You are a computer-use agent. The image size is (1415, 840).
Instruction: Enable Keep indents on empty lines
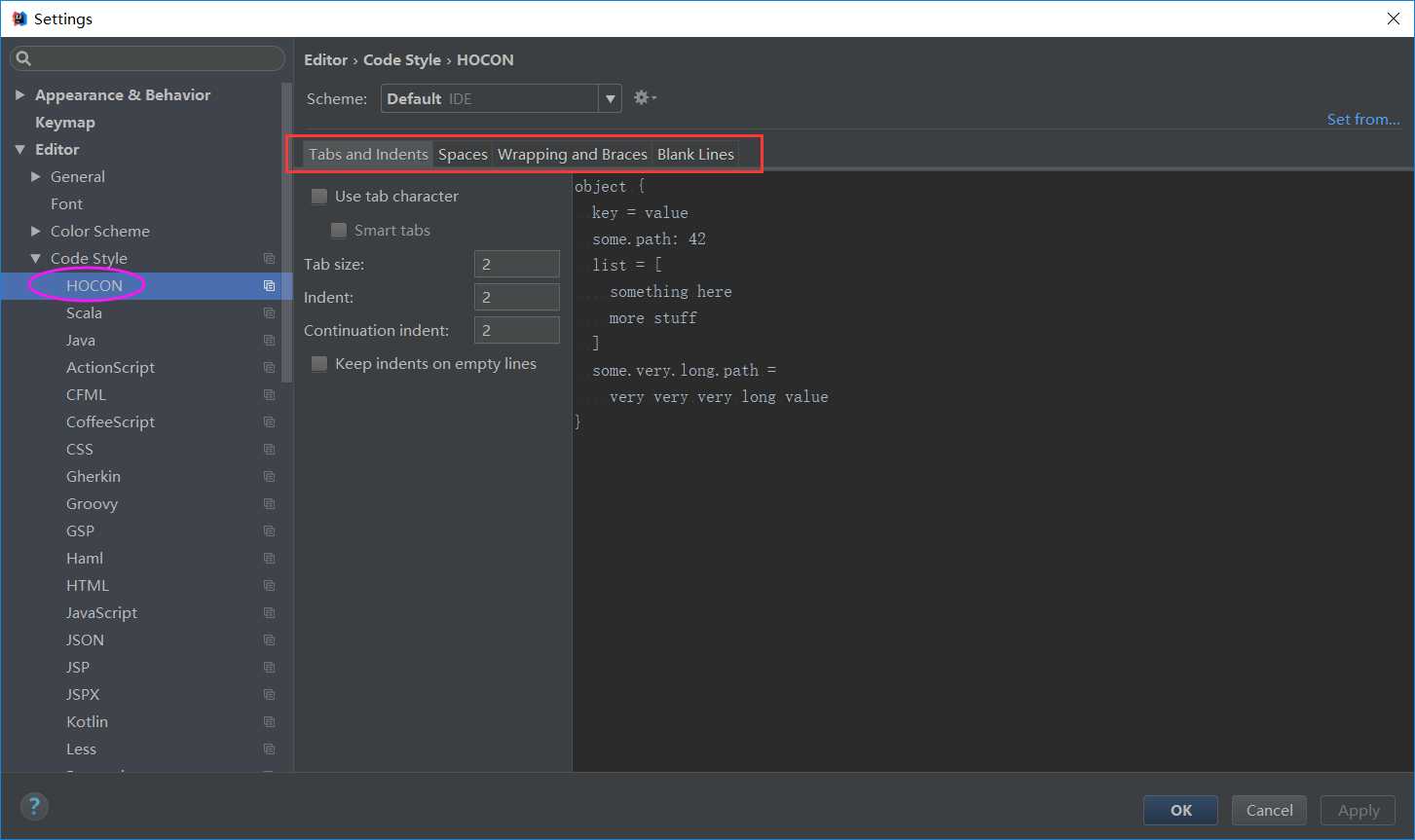point(319,364)
